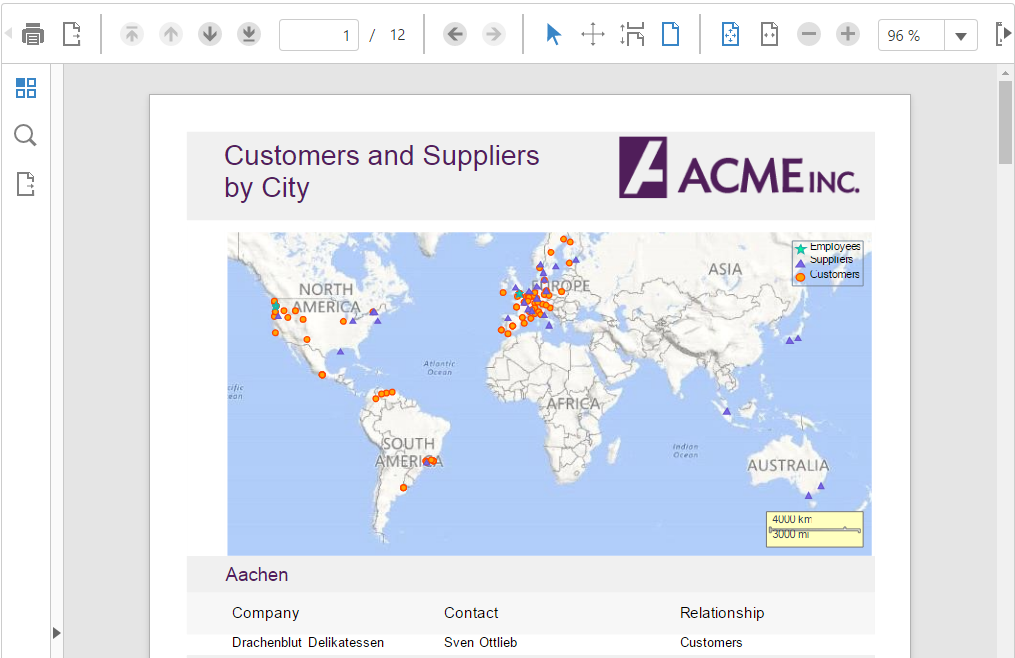Click the Company column header
Image resolution: width=1015 pixels, height=658 pixels.
pos(265,613)
